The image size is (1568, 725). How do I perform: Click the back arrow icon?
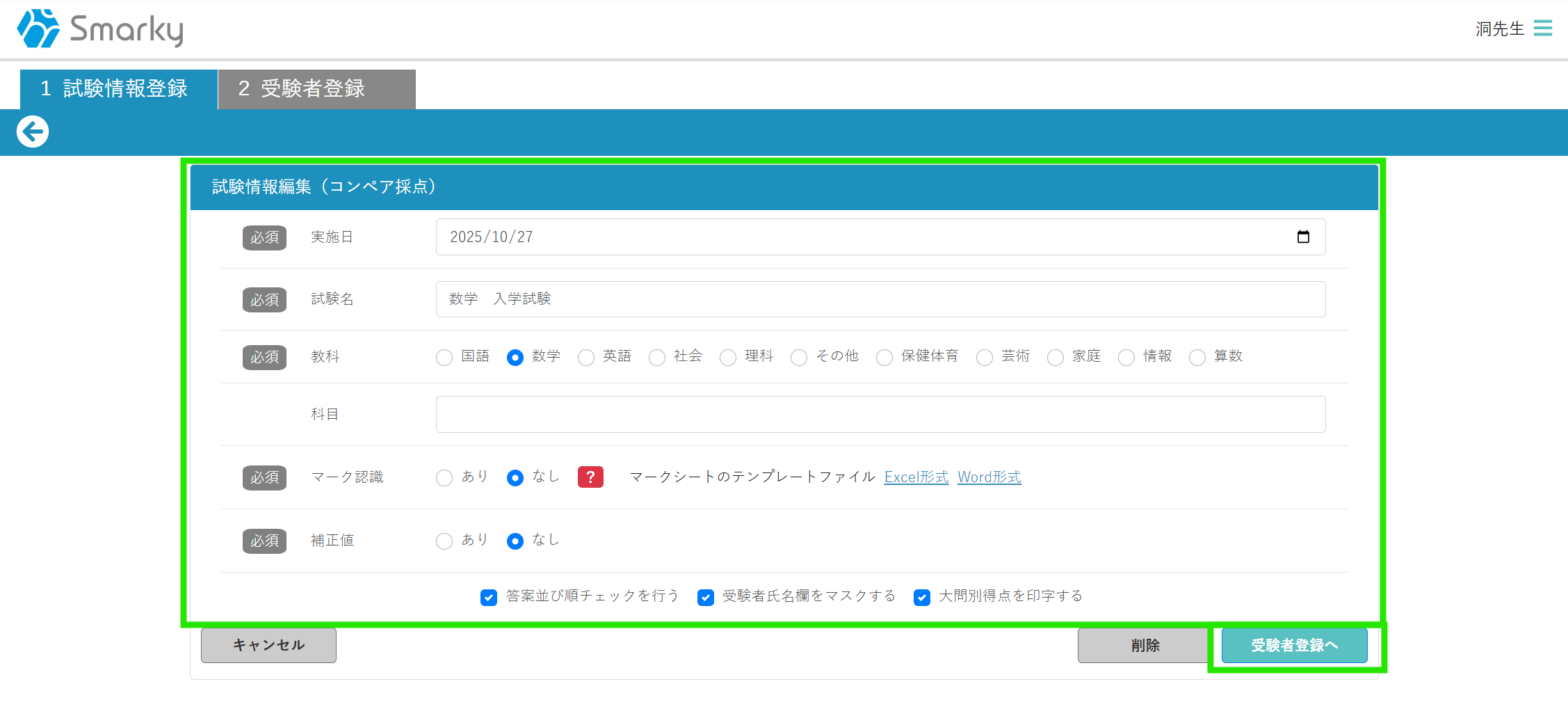point(33,132)
